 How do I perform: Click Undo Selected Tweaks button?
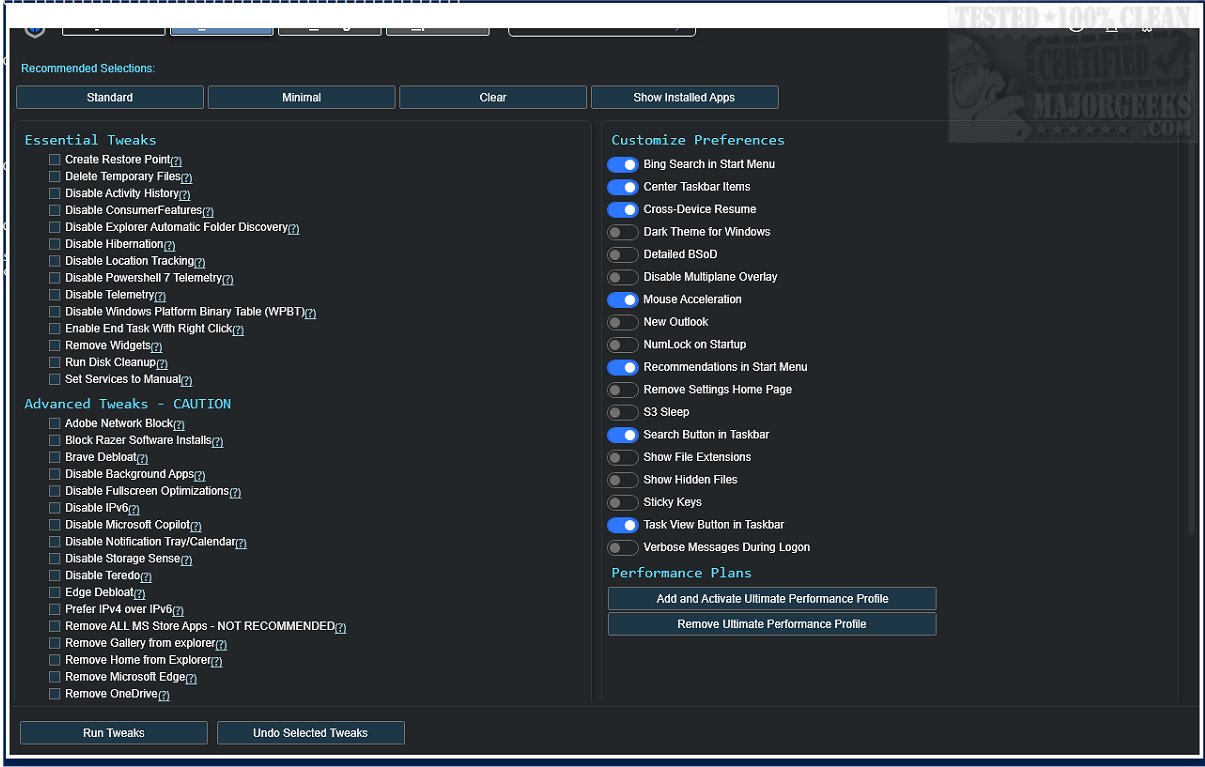coord(310,733)
